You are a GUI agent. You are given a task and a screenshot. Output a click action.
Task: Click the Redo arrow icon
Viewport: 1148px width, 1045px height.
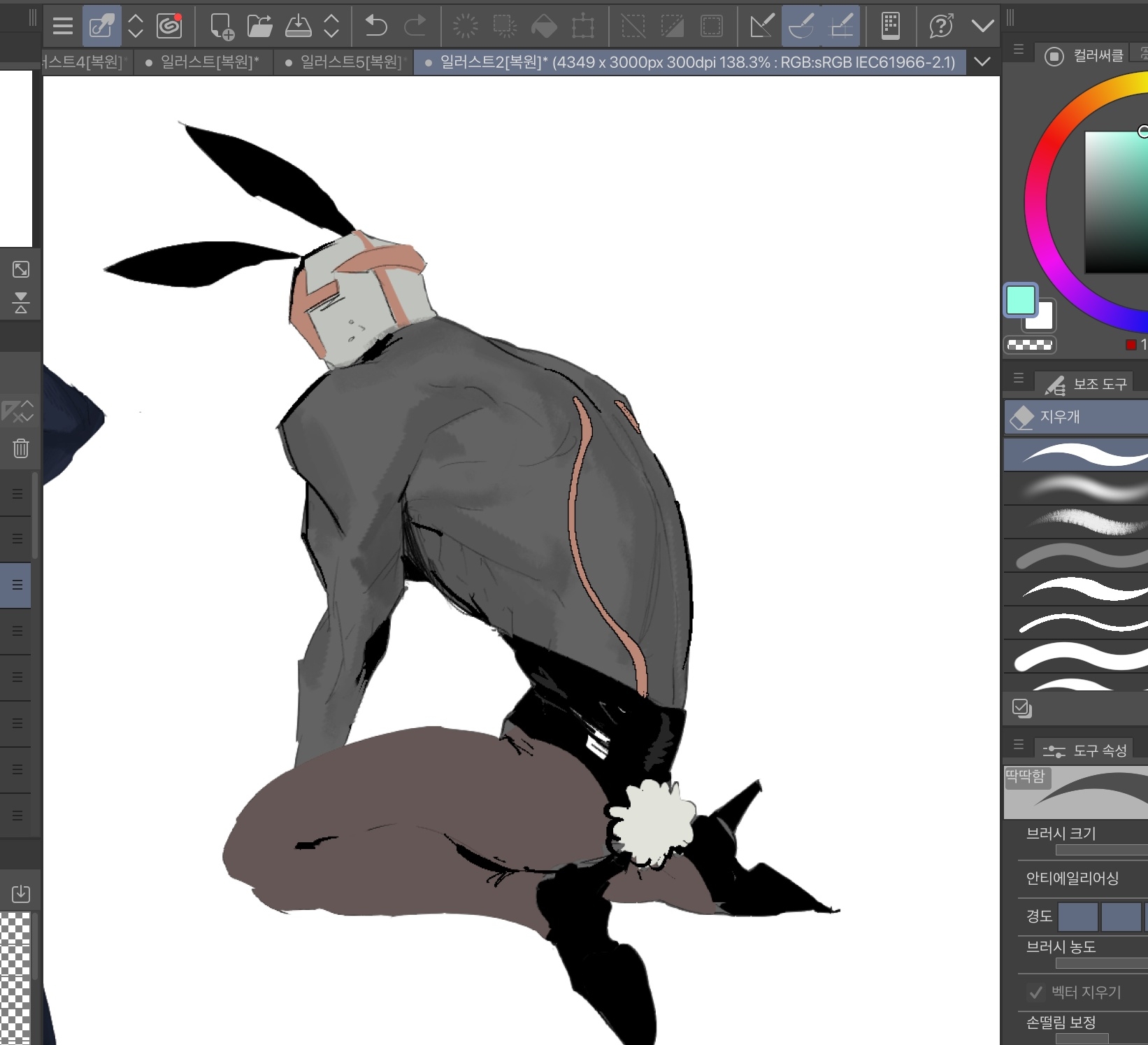pyautogui.click(x=415, y=27)
